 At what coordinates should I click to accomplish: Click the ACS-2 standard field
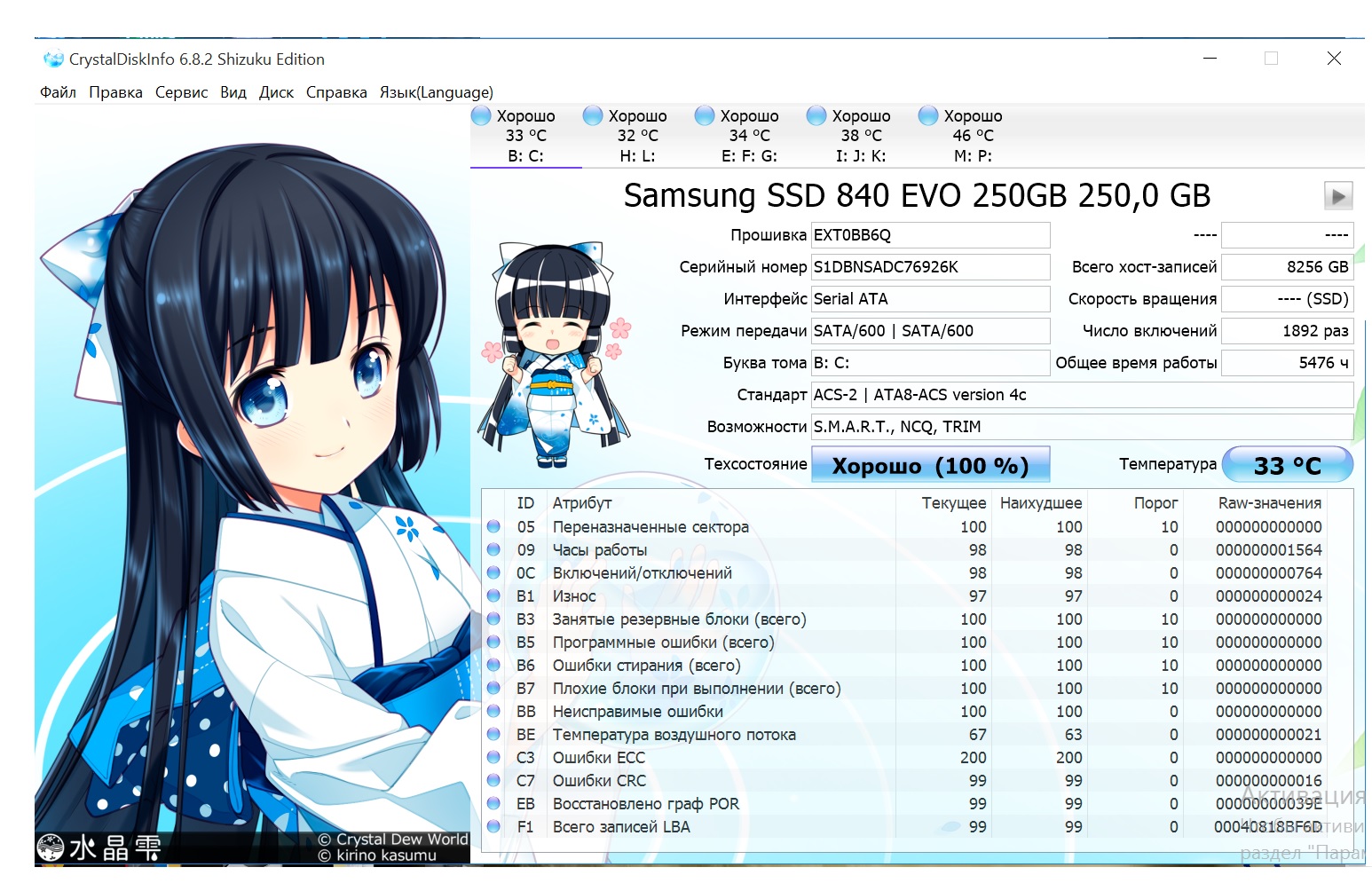point(1083,395)
